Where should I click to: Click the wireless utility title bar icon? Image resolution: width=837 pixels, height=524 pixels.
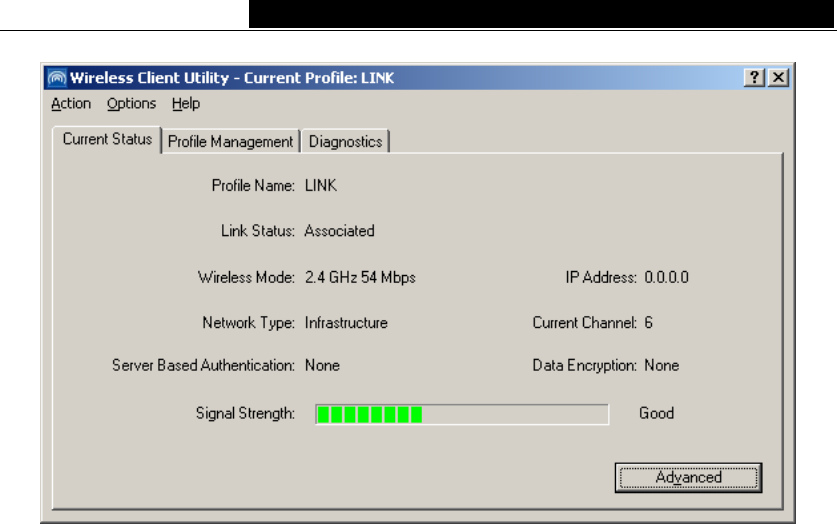(x=57, y=78)
